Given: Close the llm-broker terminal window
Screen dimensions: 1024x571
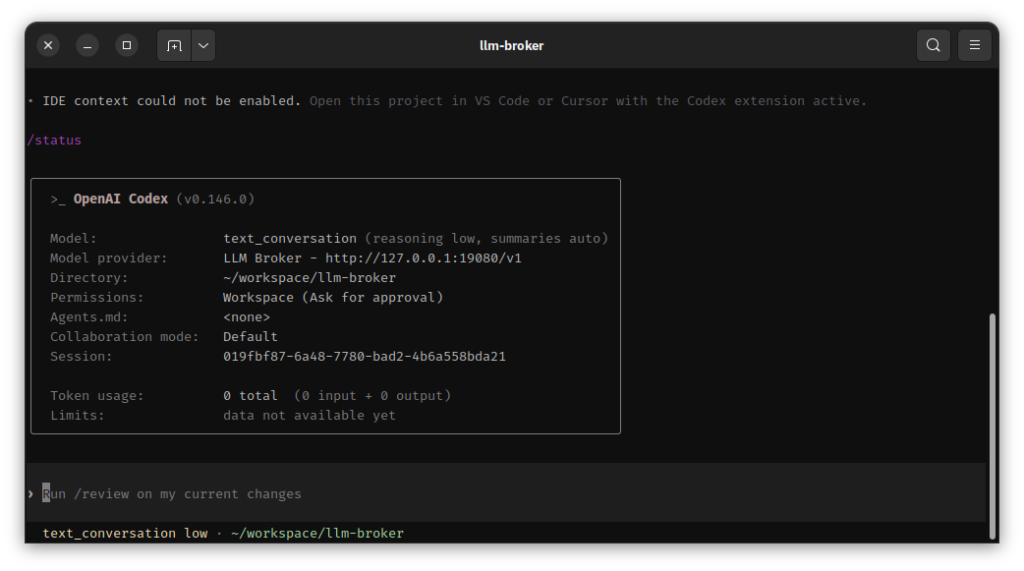Looking at the screenshot, I should tap(48, 45).
